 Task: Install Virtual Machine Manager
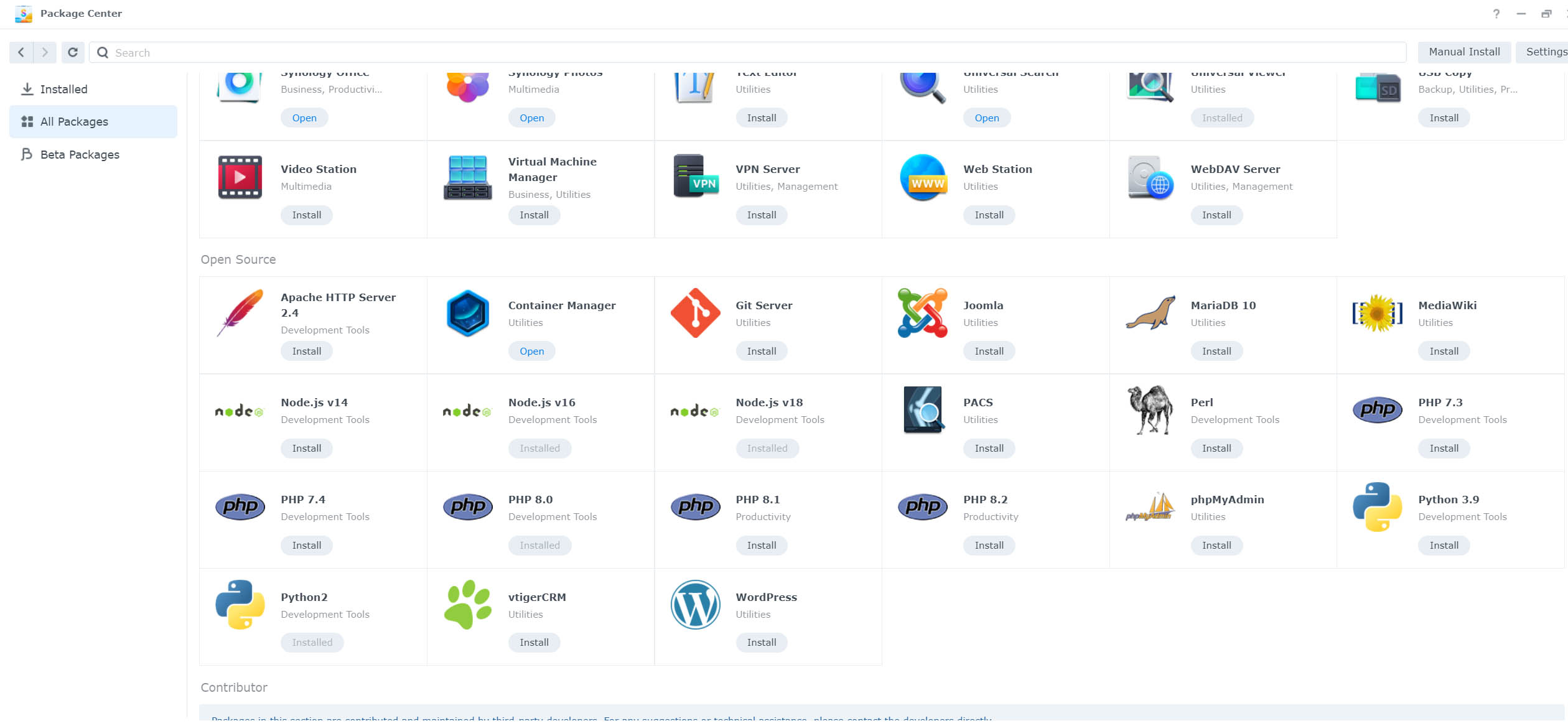tap(534, 215)
